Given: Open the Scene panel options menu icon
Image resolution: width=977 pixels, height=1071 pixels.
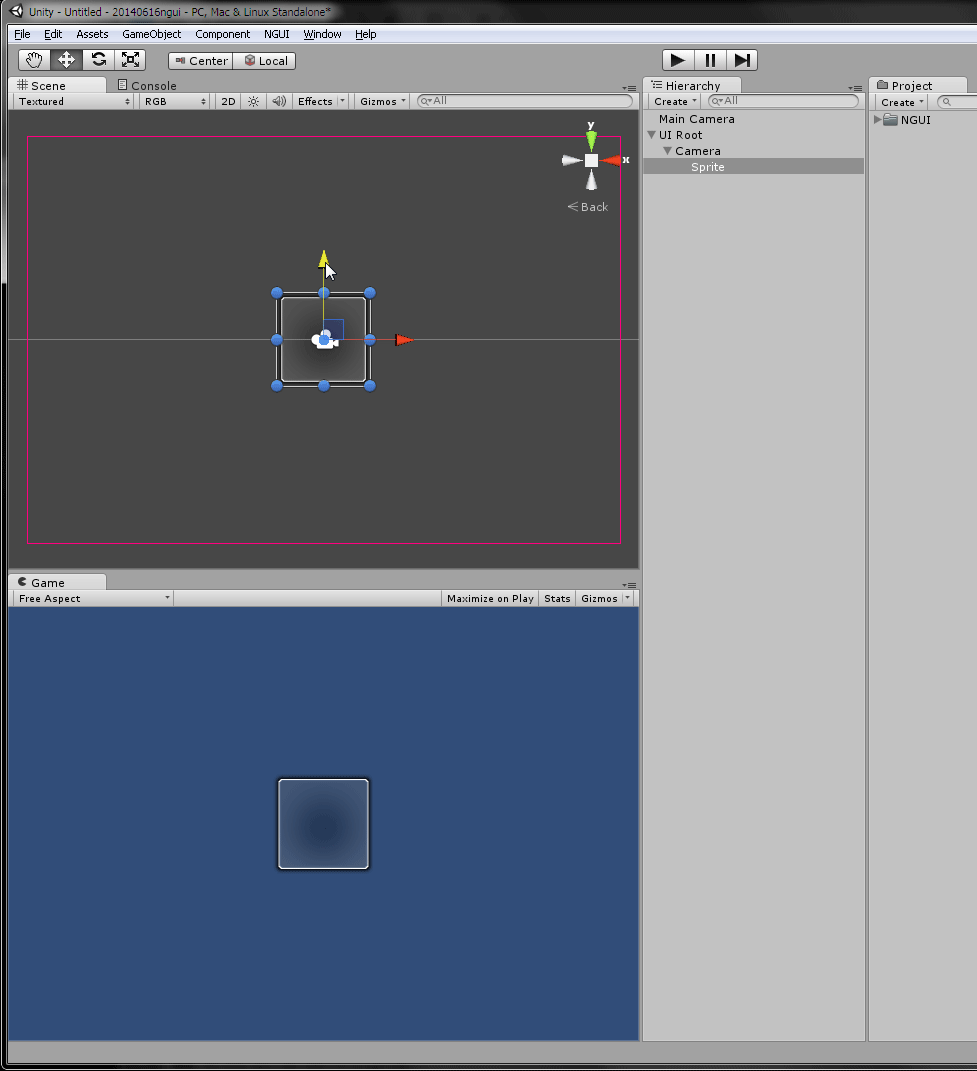Looking at the screenshot, I should (629, 88).
